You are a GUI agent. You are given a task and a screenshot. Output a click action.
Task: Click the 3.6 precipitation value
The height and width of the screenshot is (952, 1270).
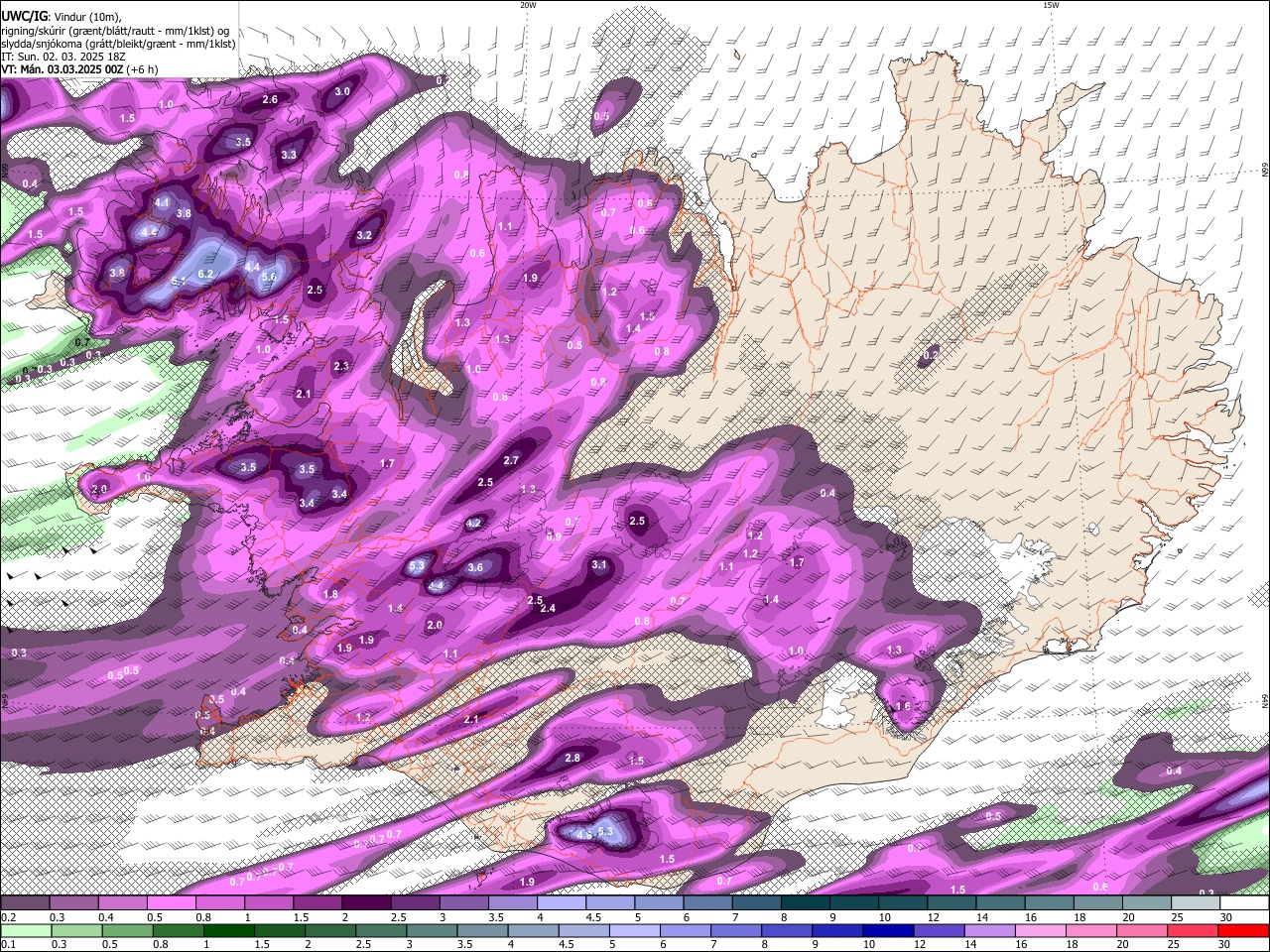tap(475, 568)
